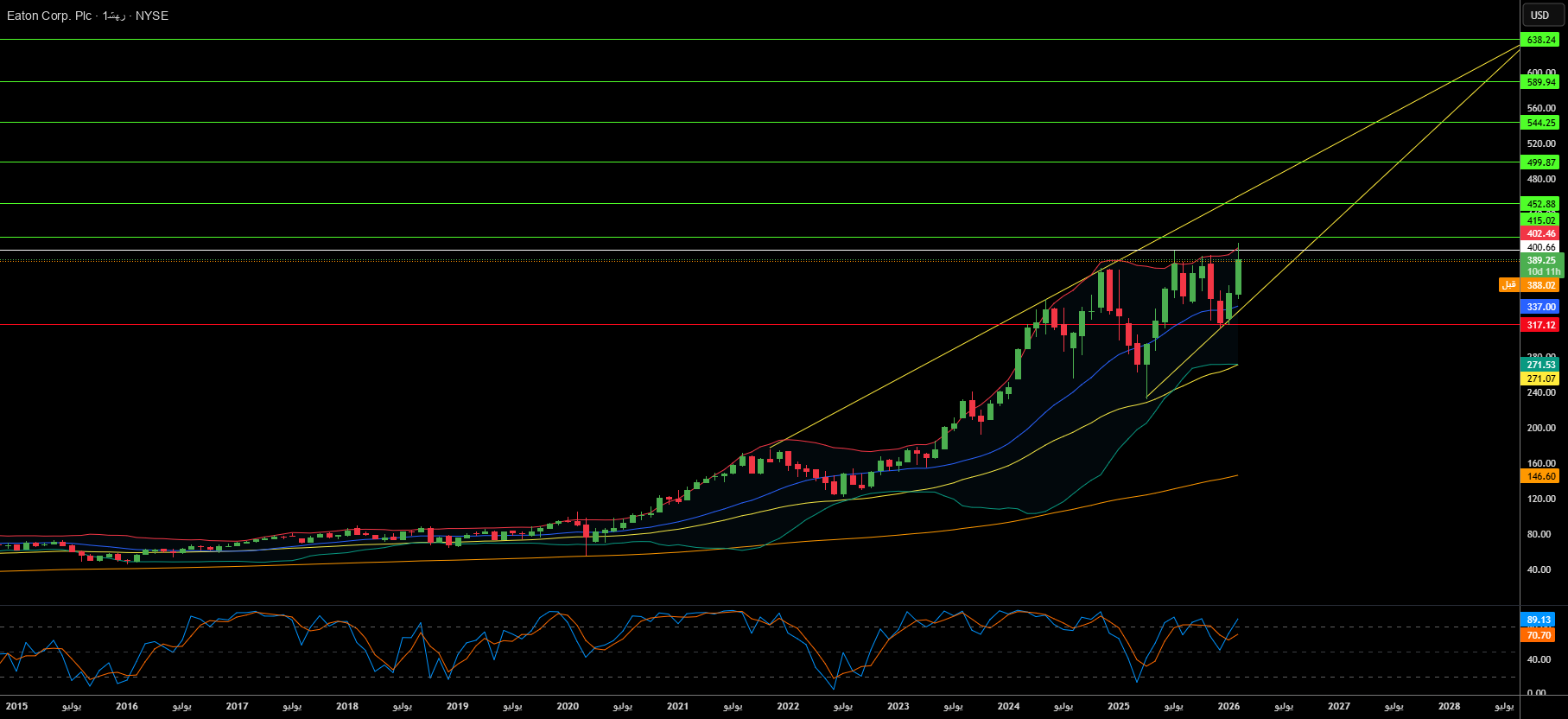Click the orange pre-market 388.02 label
The image size is (1568, 719).
tap(1533, 285)
